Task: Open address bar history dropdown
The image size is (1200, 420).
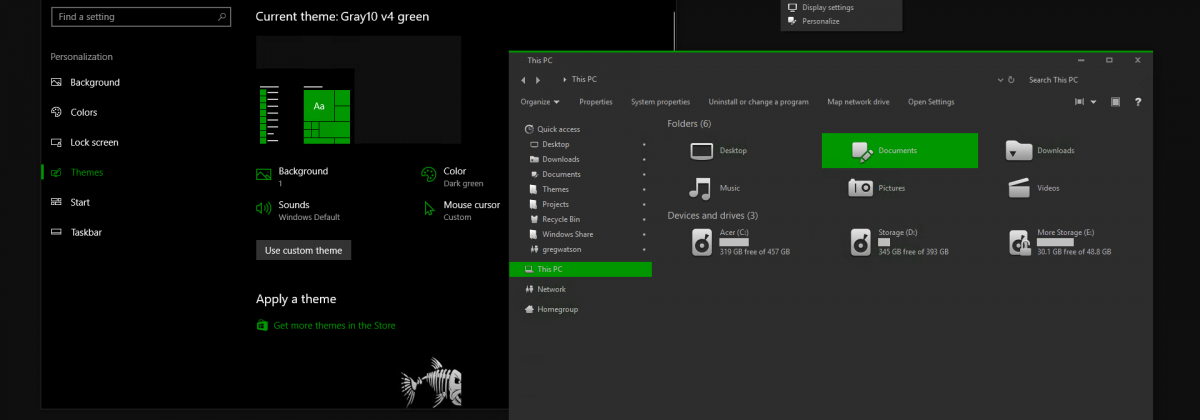Action: click(x=1001, y=80)
